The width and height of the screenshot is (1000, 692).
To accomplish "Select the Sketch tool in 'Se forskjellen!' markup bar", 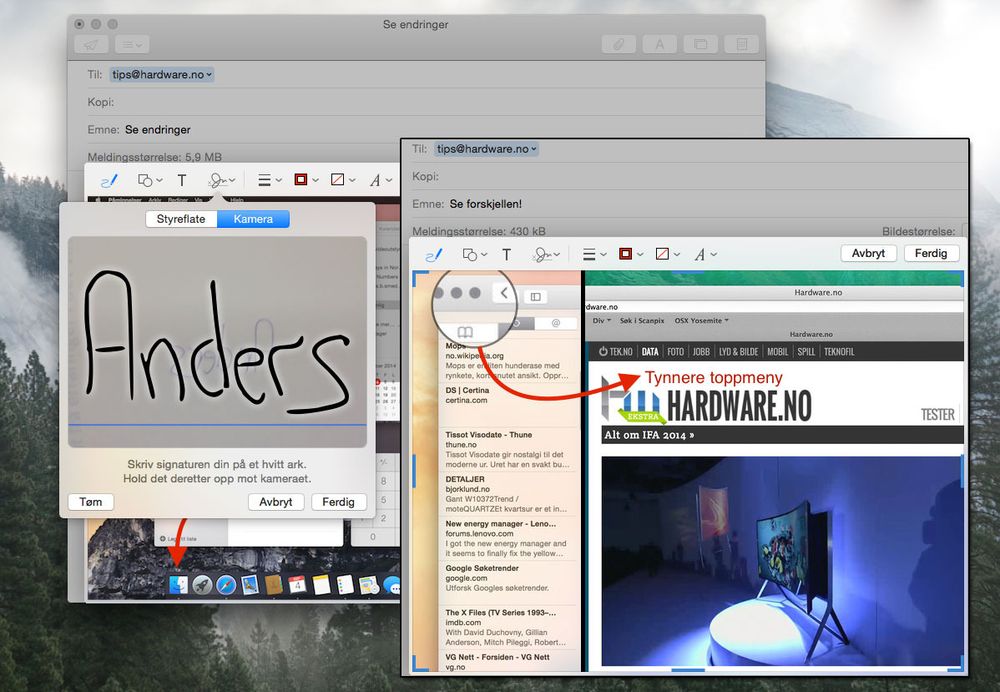I will [x=434, y=254].
